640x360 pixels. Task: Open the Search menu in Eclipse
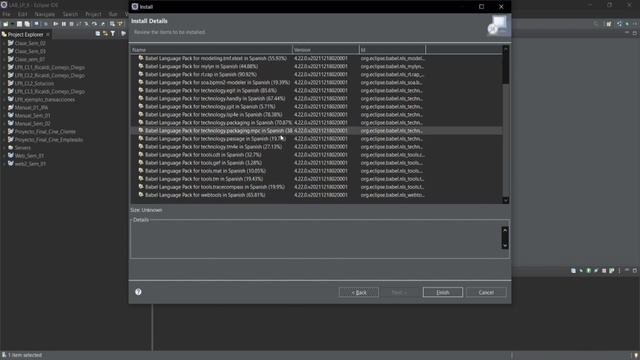click(x=70, y=14)
